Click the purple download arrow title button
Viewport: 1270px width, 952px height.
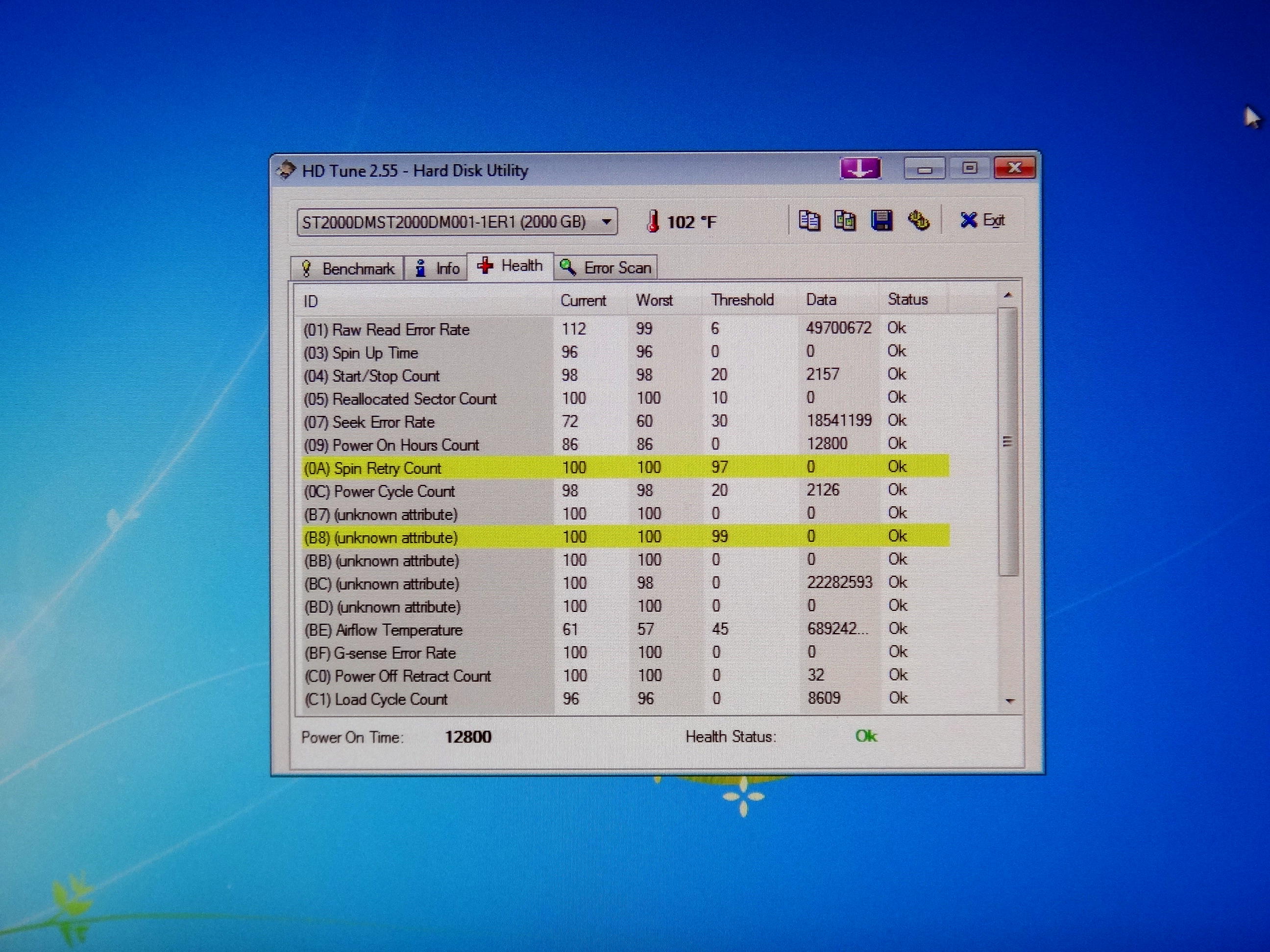860,169
